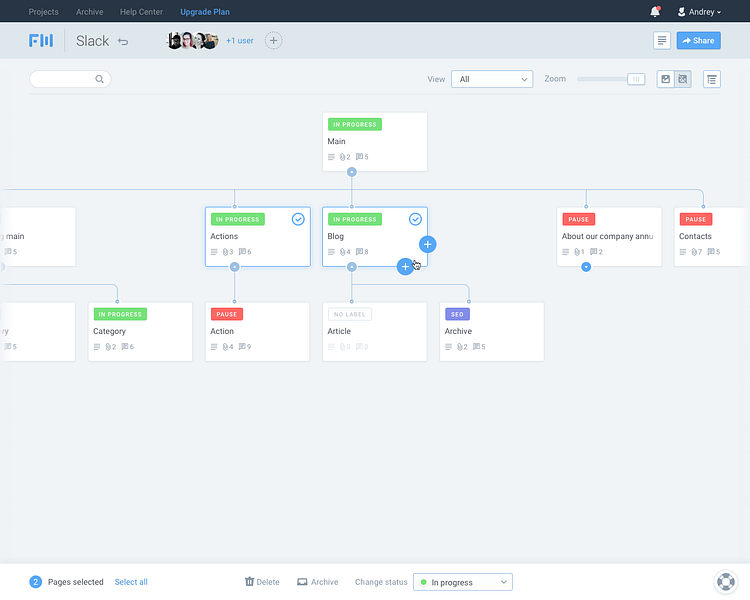Delete the selected pages
750x600 pixels.
(x=262, y=582)
